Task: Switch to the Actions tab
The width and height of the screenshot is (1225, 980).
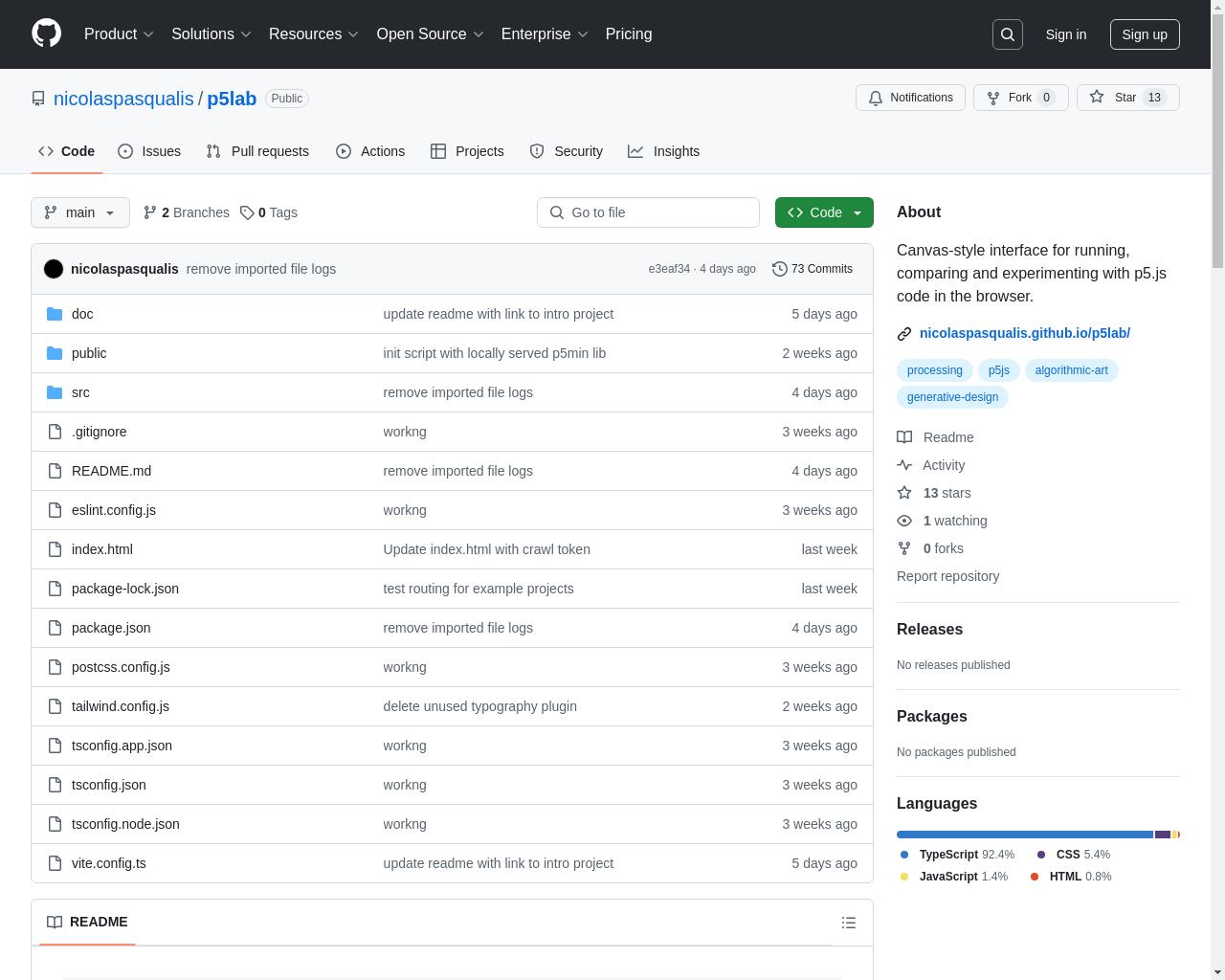Action: (370, 151)
